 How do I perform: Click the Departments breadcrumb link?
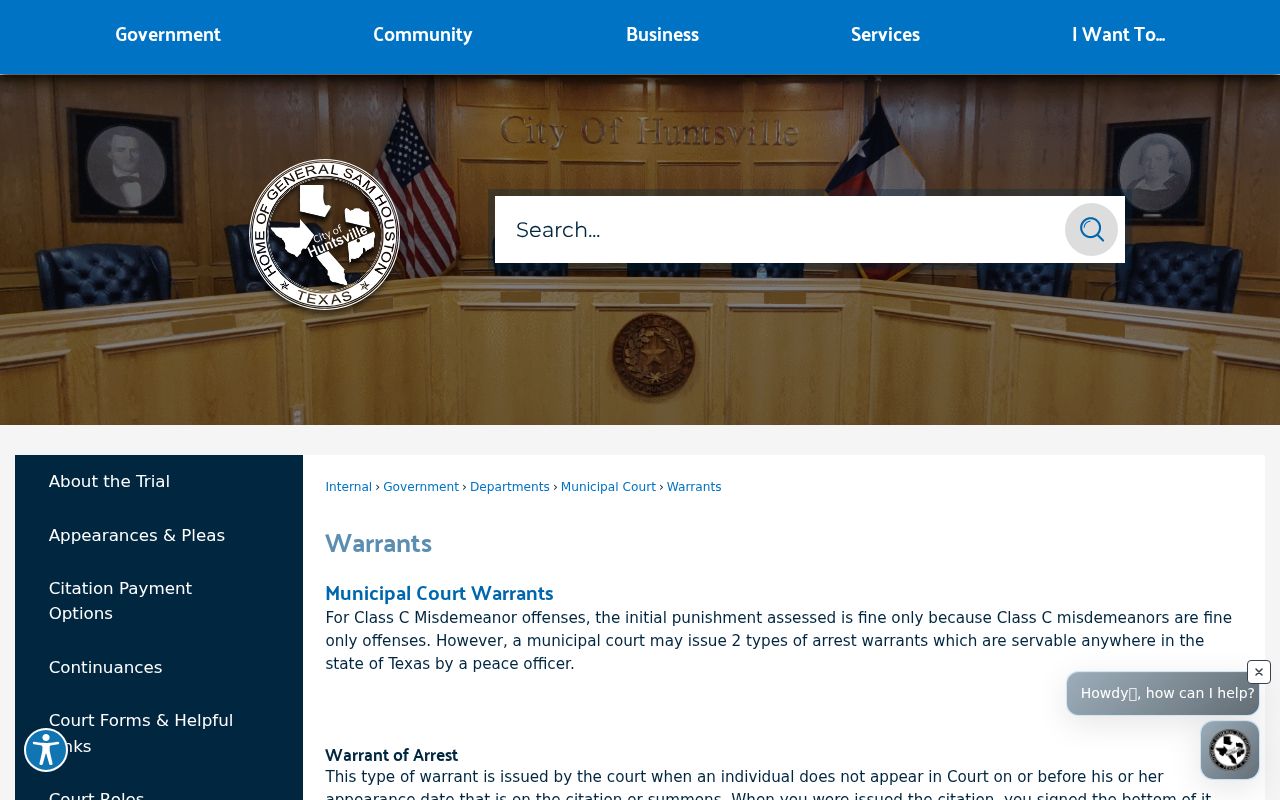pyautogui.click(x=510, y=487)
